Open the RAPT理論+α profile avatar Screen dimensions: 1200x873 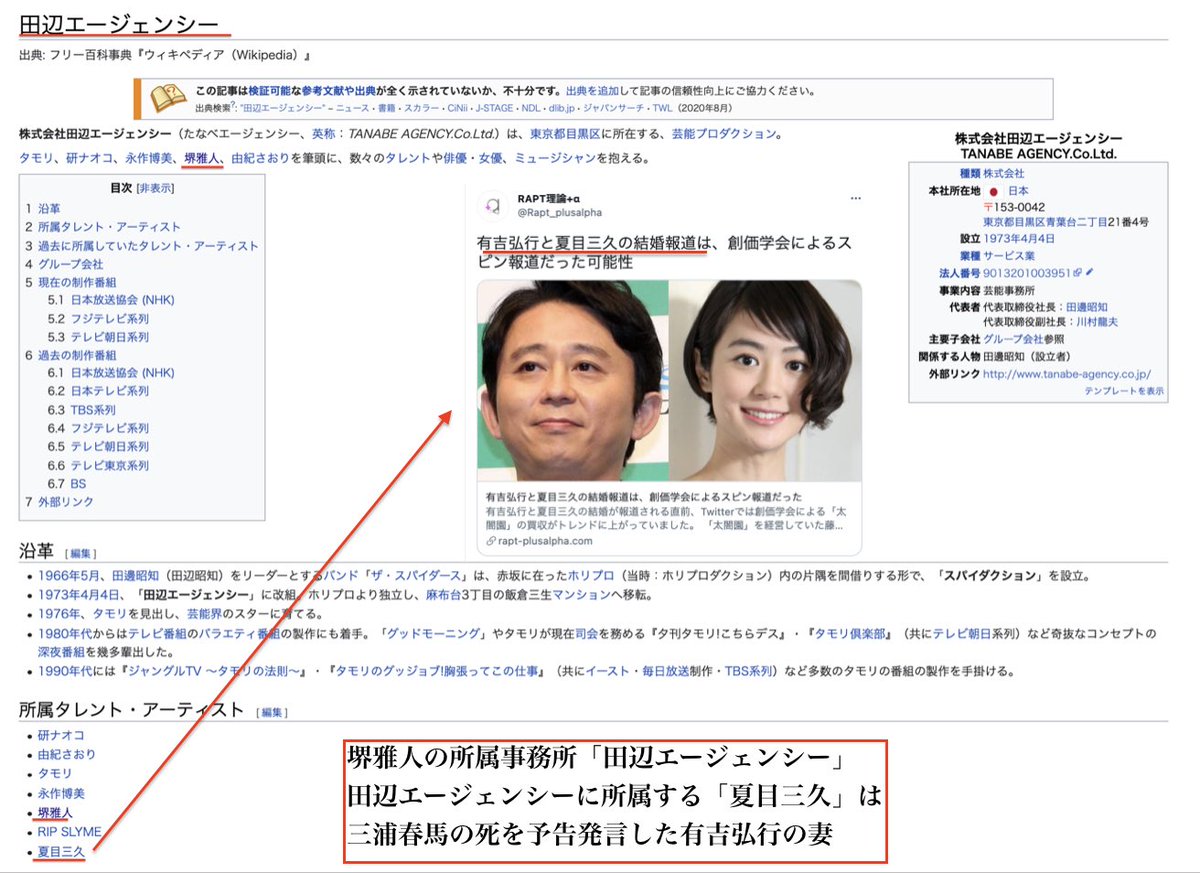(492, 204)
